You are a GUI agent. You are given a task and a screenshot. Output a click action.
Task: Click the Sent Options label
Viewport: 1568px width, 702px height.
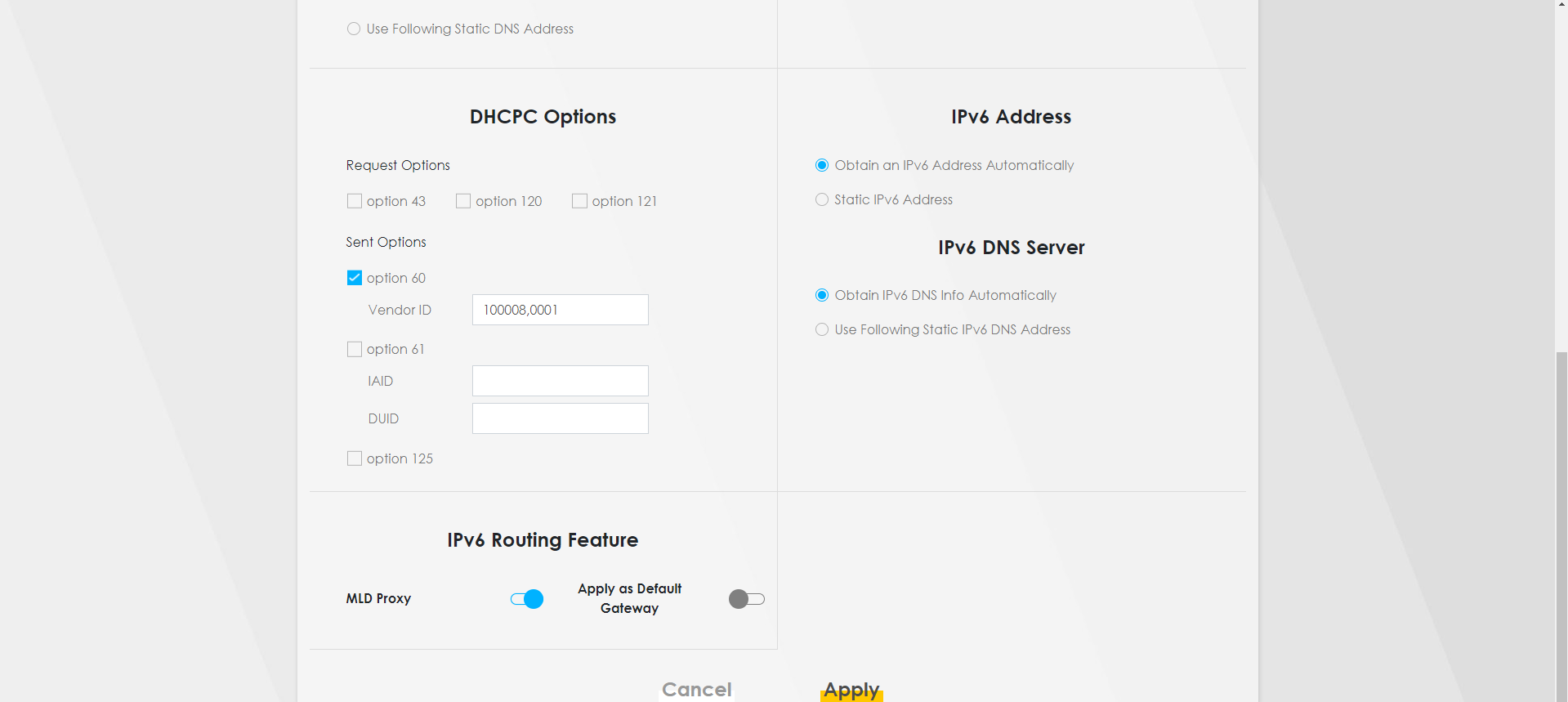(x=386, y=242)
